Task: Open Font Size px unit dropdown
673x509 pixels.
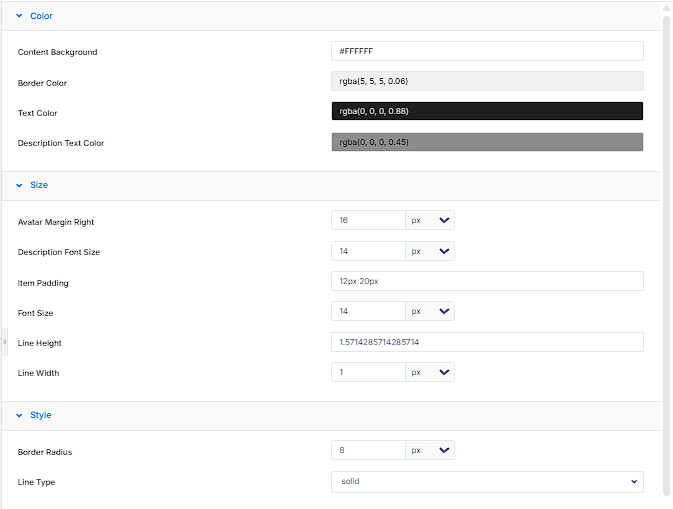Action: coord(430,311)
